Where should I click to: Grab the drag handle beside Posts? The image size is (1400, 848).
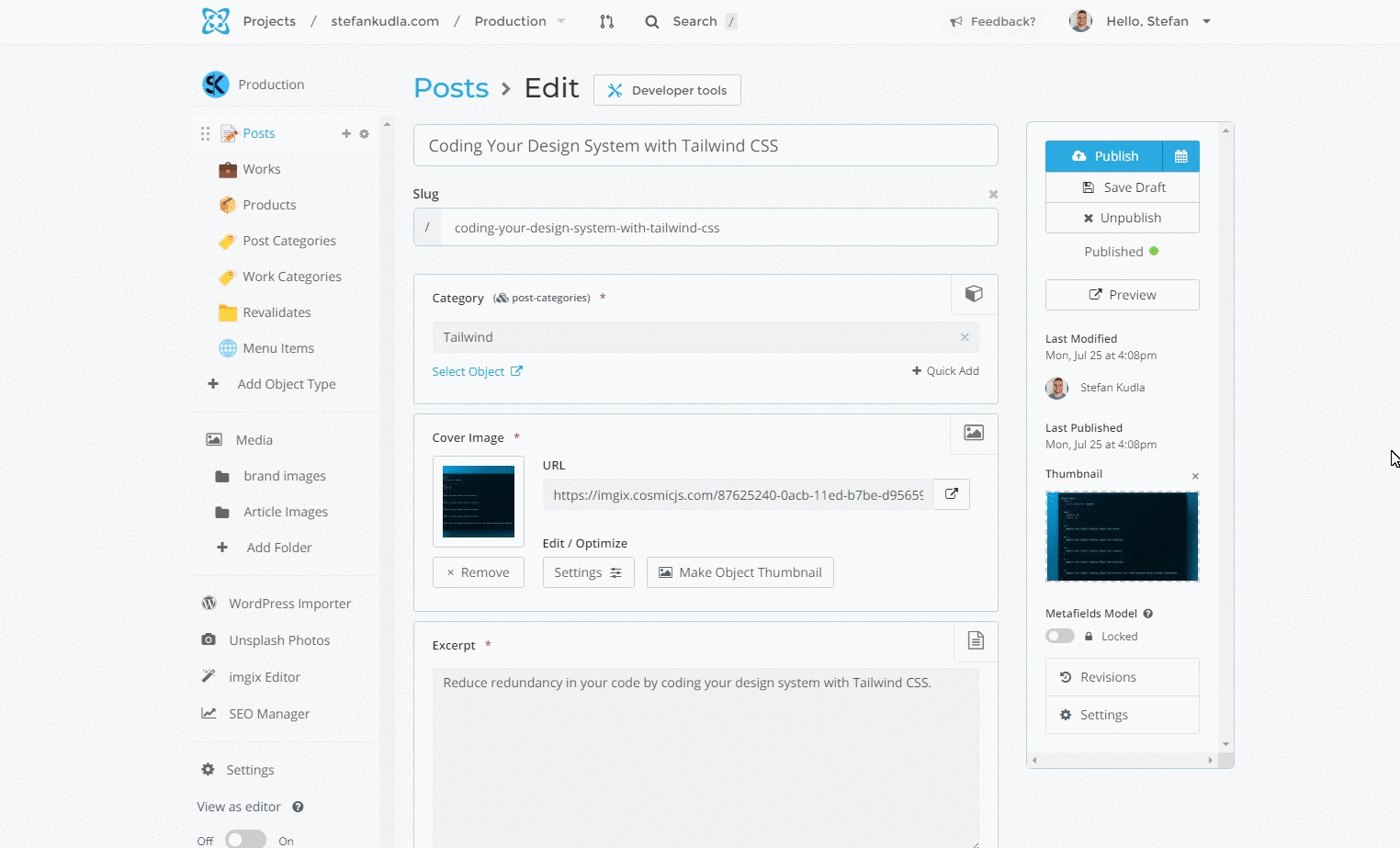pyautogui.click(x=205, y=134)
